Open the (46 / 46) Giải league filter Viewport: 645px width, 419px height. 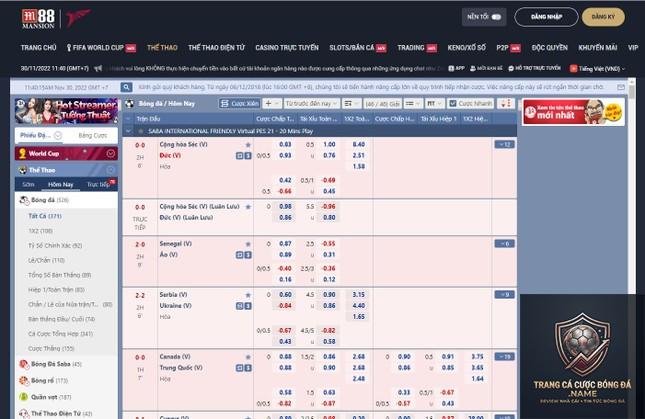(x=382, y=104)
